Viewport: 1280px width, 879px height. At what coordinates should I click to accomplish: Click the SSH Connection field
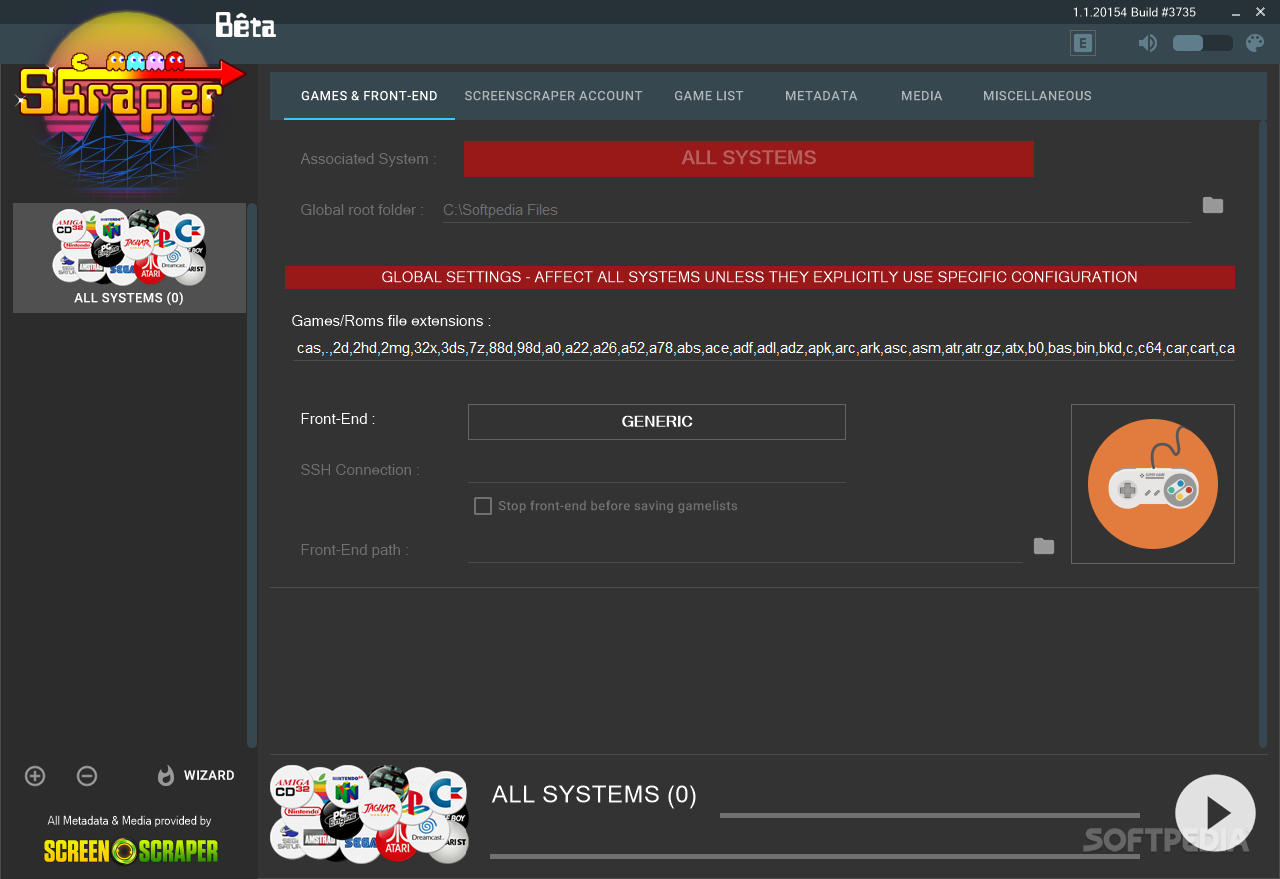tap(657, 470)
